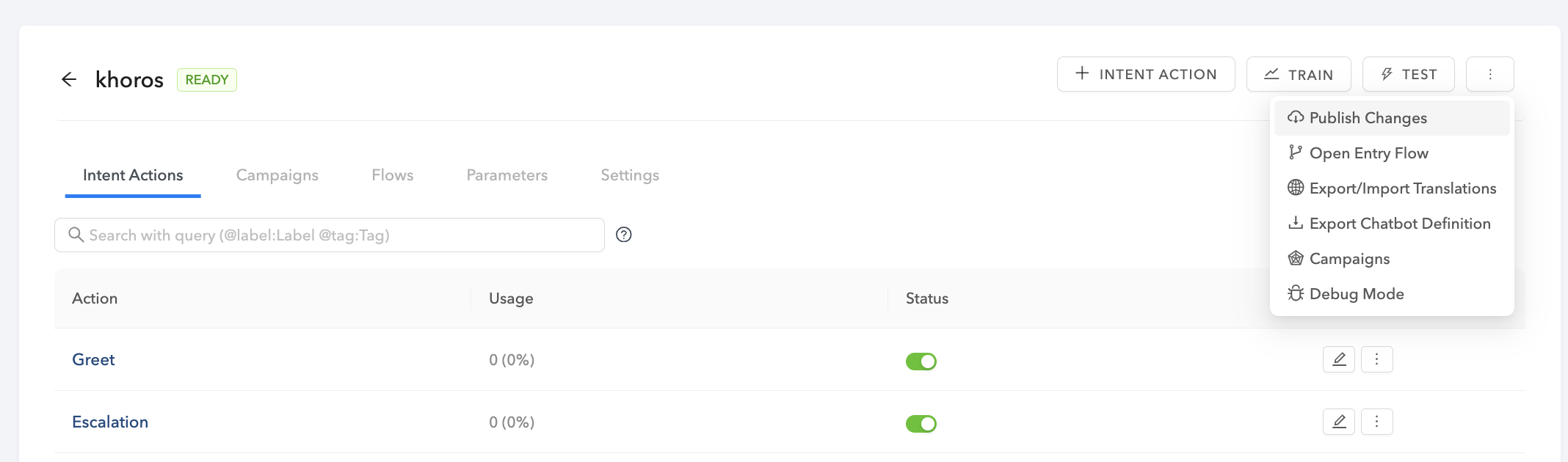
Task: Switch to the Flows tab
Action: tap(393, 175)
